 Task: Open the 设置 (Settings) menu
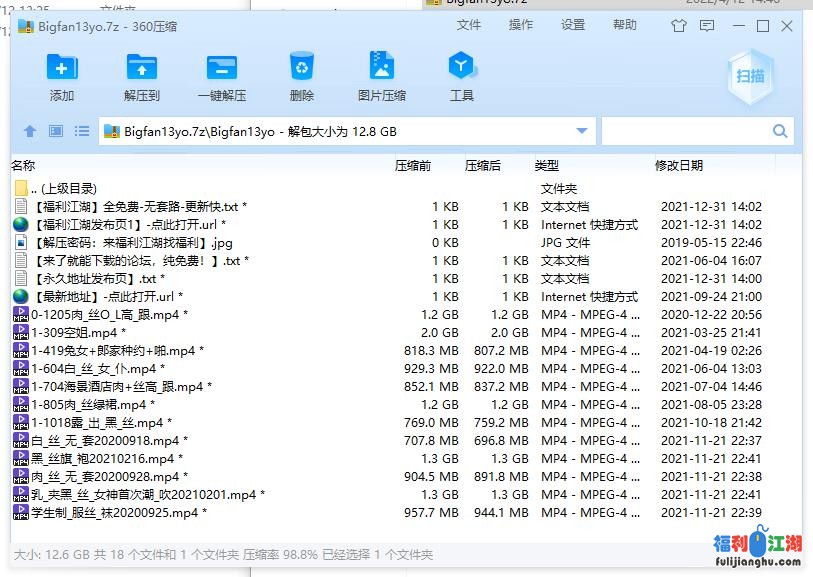pos(573,25)
